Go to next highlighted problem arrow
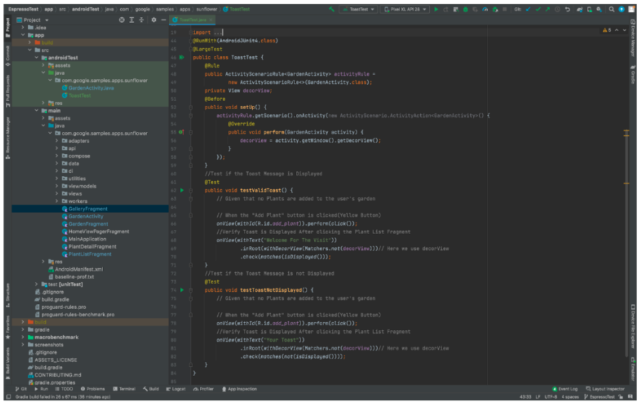Viewport: 640px width, 405px height. [624, 30]
